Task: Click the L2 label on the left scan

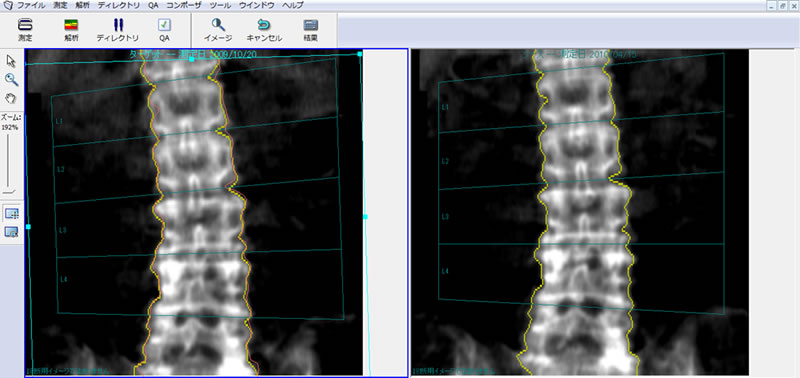Action: pos(60,169)
